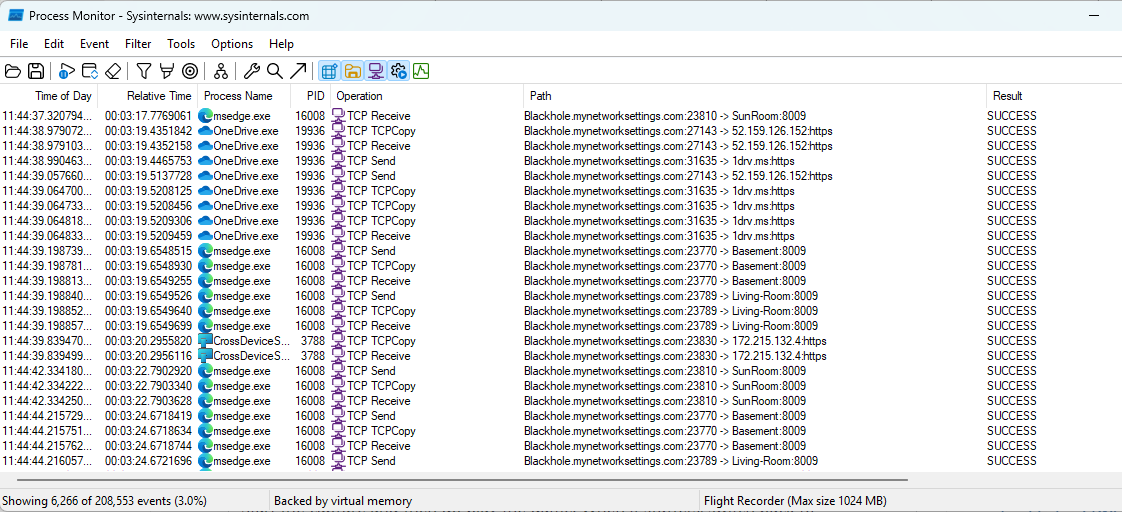
Task: Toggle Show File System Activity icon
Action: [x=352, y=71]
